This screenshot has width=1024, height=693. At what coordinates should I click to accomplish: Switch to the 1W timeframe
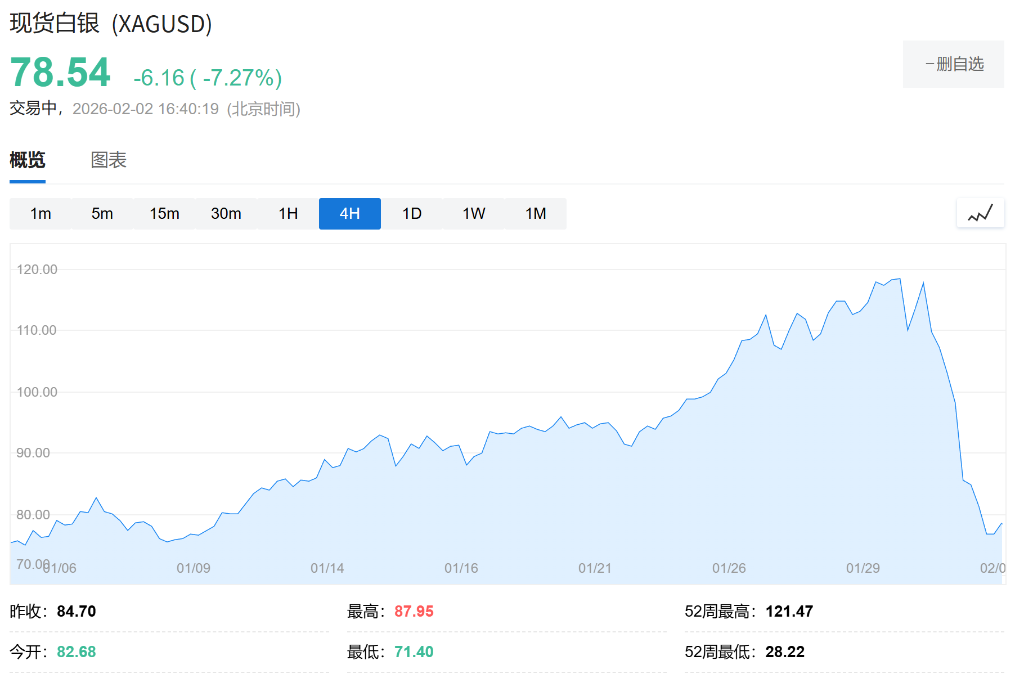tap(474, 213)
